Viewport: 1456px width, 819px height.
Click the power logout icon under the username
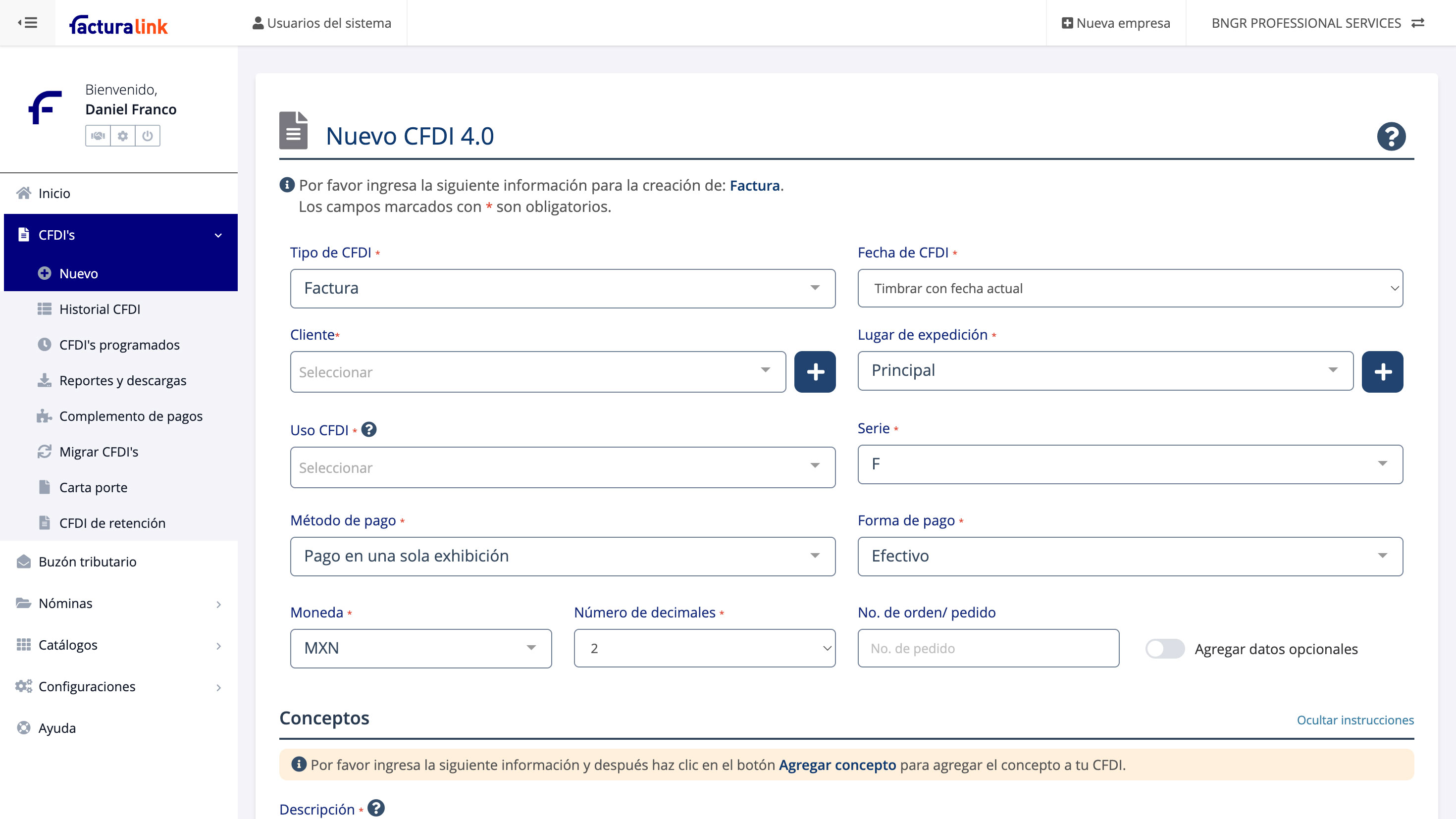148,136
